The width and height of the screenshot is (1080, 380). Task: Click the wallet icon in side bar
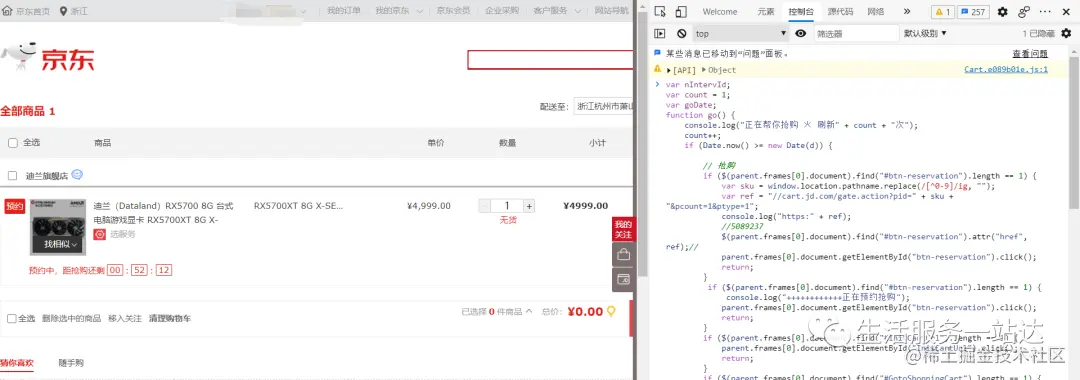[623, 279]
